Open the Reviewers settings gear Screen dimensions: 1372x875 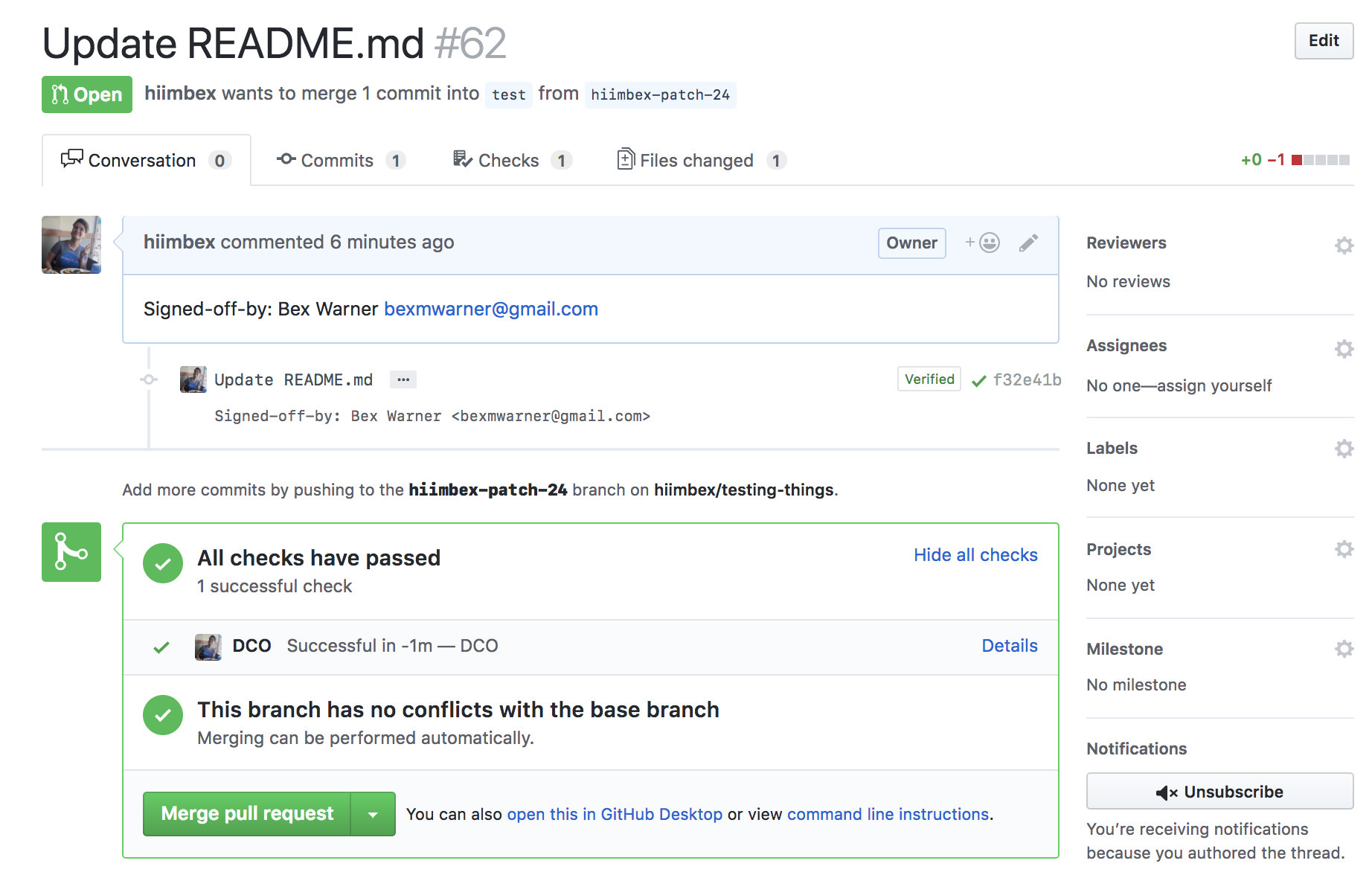tap(1344, 245)
